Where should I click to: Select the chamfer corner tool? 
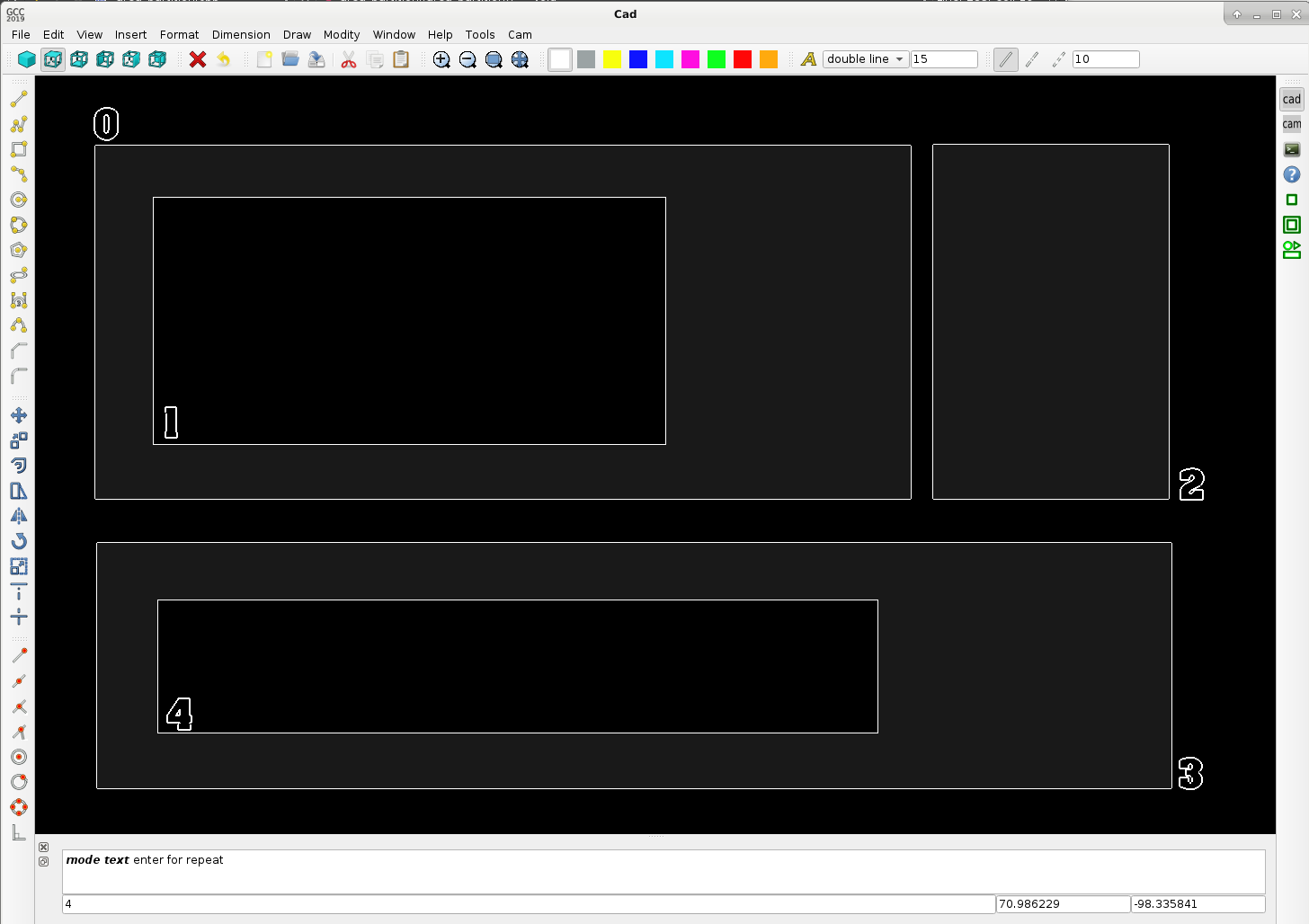(x=19, y=351)
